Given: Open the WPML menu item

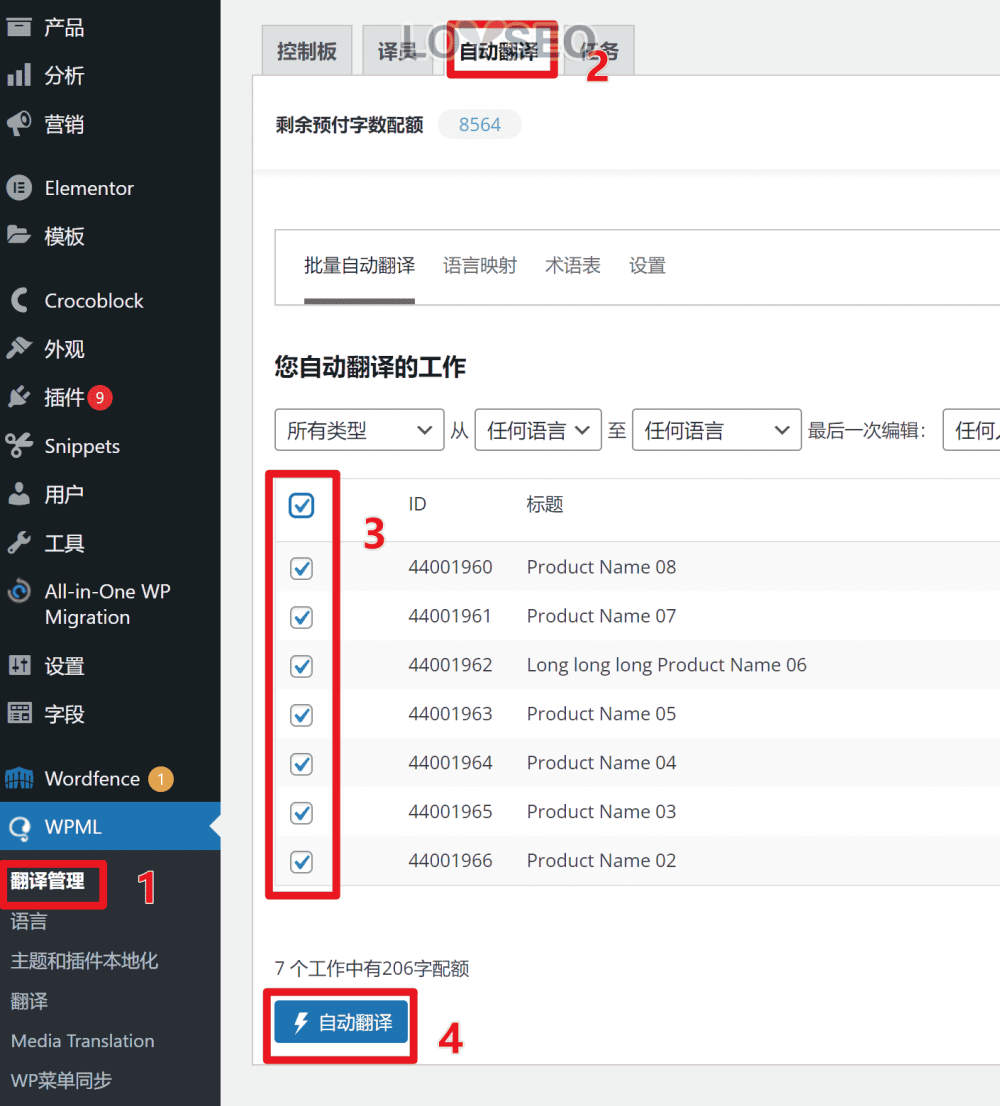Looking at the screenshot, I should pyautogui.click(x=110, y=826).
